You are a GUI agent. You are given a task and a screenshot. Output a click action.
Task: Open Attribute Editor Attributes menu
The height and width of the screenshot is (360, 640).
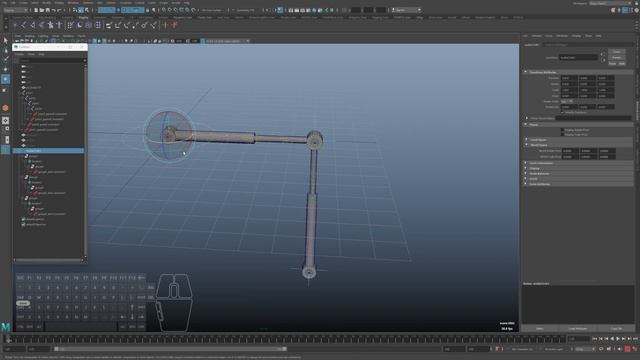point(562,36)
